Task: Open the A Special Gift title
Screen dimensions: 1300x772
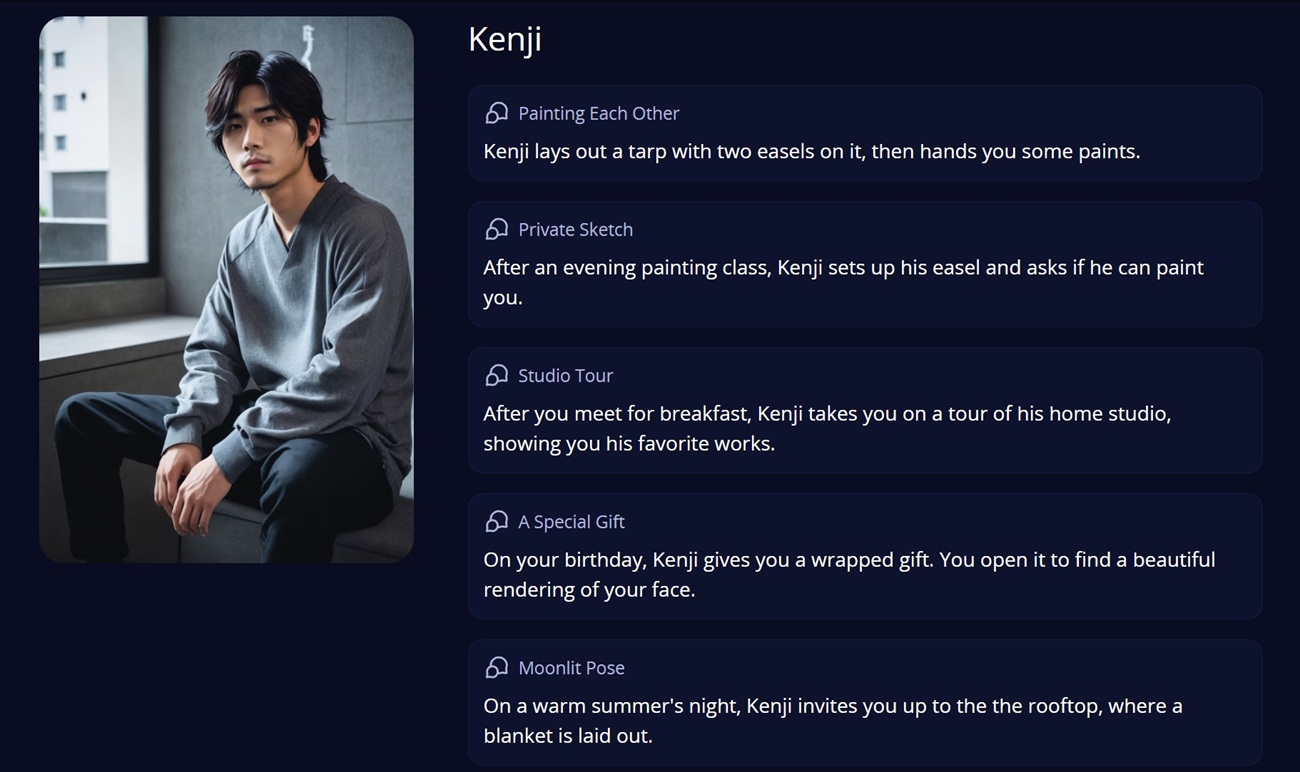Action: click(571, 521)
